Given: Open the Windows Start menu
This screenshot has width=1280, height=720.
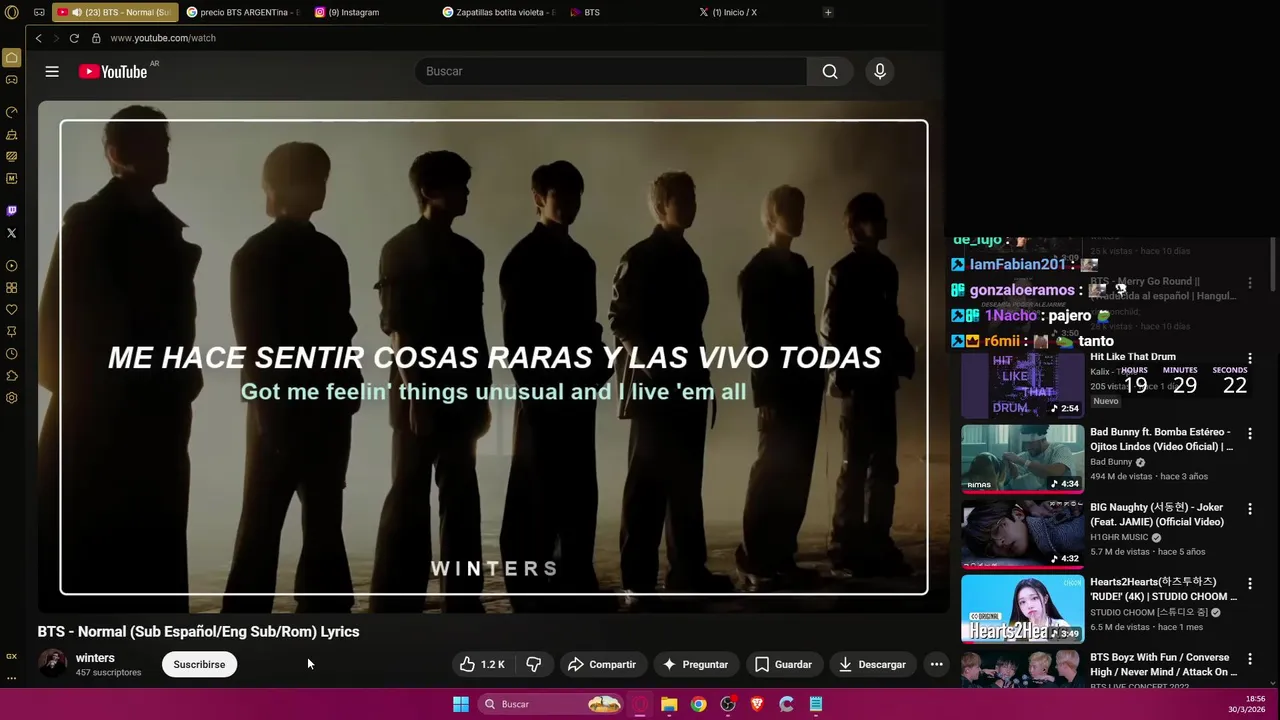Looking at the screenshot, I should pos(461,704).
